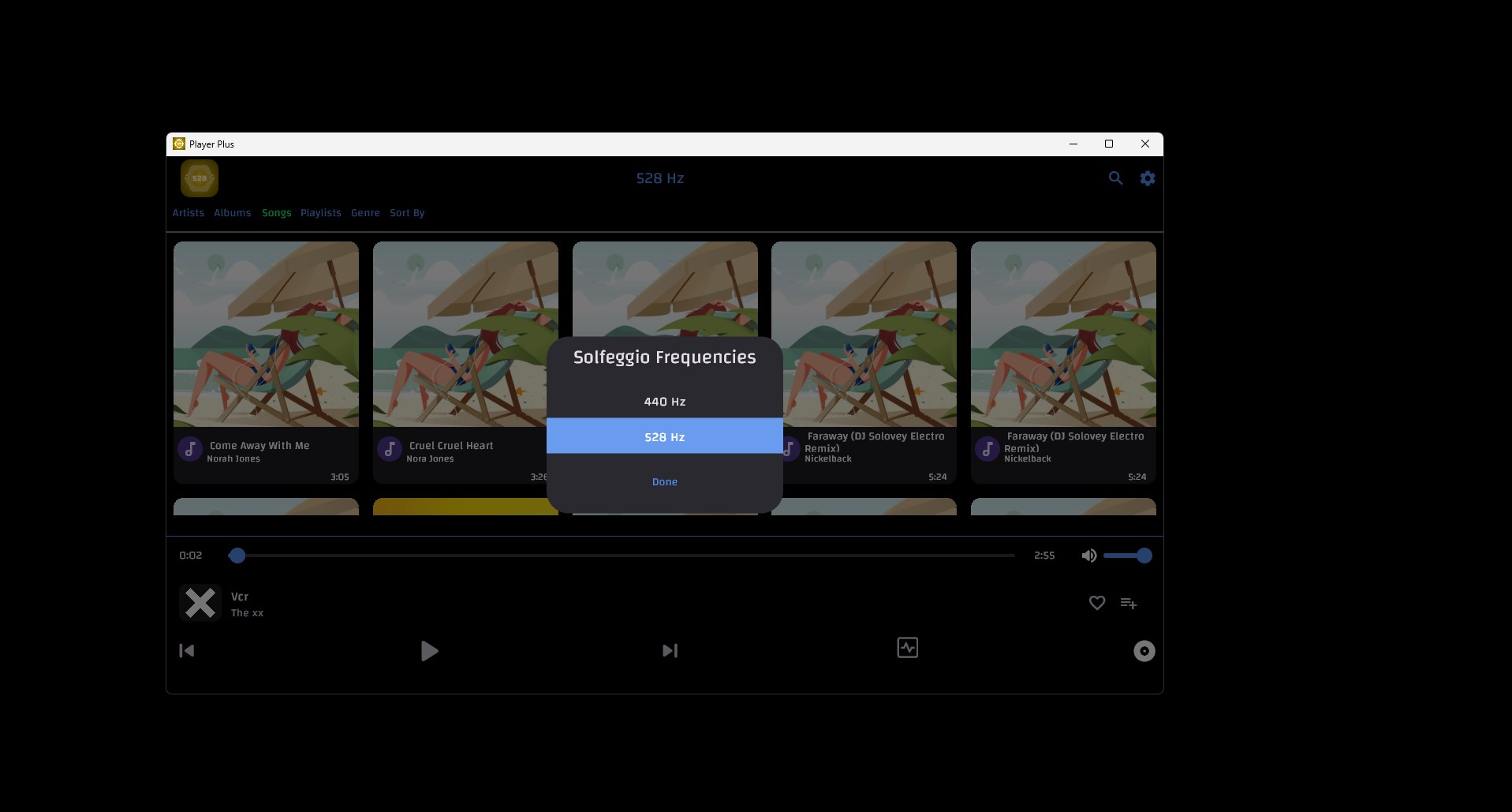Choose the highlighted 528 Hz option
The height and width of the screenshot is (812, 1512).
(x=665, y=436)
